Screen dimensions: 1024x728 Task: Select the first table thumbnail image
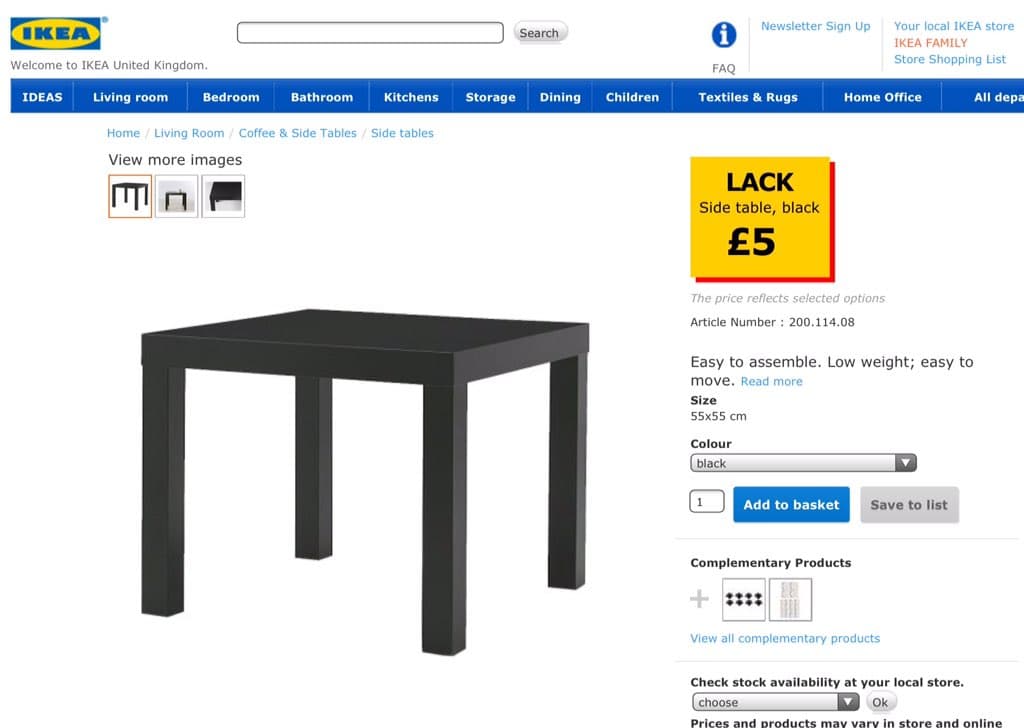click(x=130, y=196)
